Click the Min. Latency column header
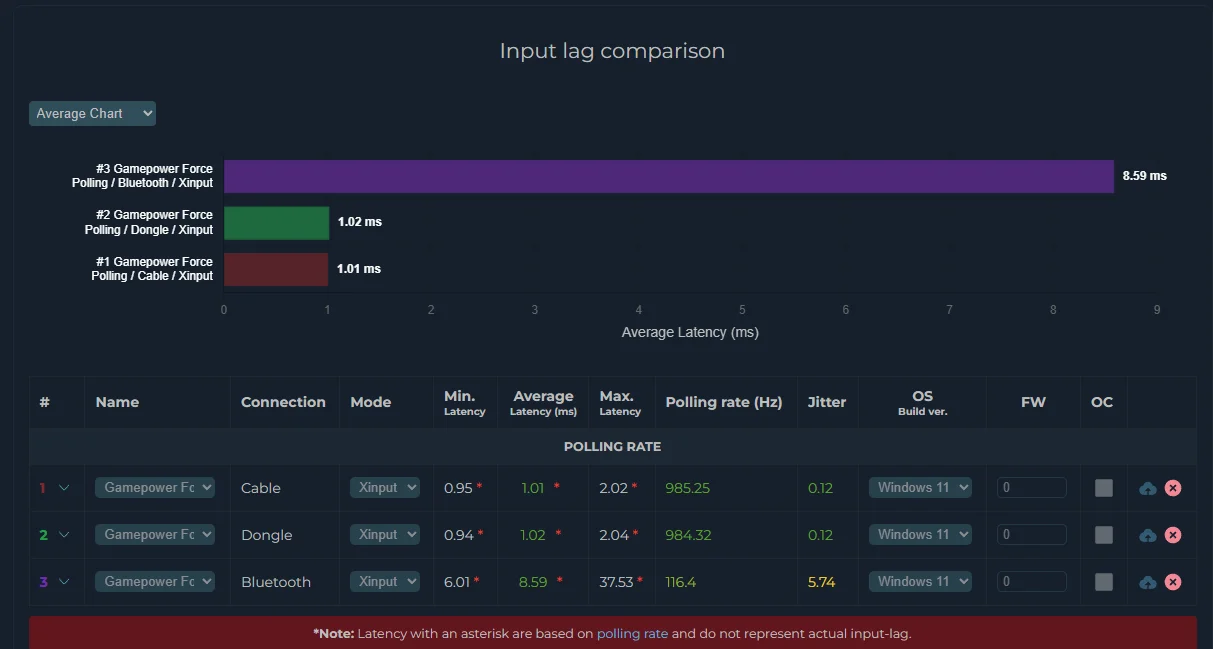The image size is (1213, 649). [x=465, y=403]
